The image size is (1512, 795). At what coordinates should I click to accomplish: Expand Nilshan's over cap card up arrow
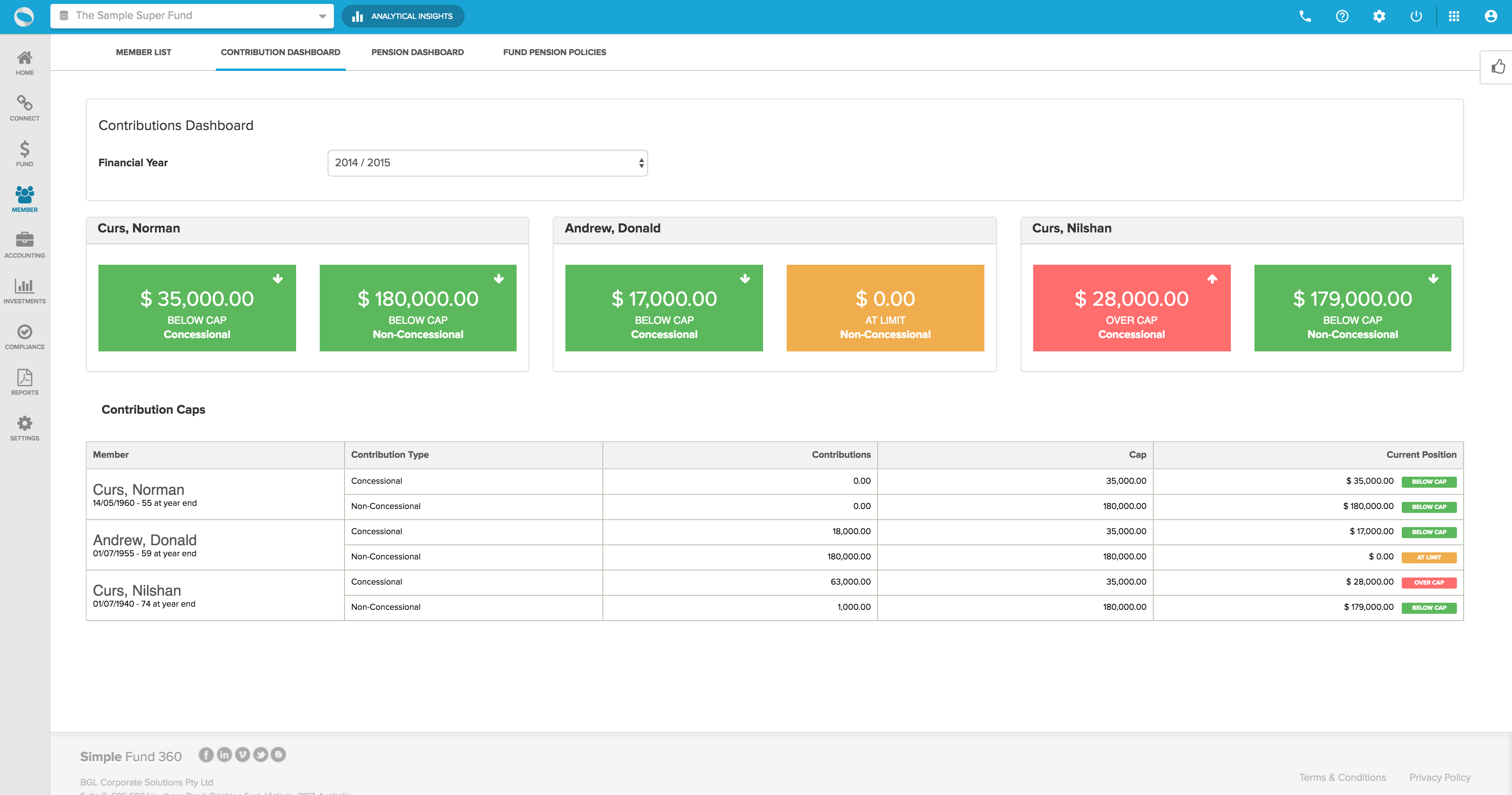1212,279
